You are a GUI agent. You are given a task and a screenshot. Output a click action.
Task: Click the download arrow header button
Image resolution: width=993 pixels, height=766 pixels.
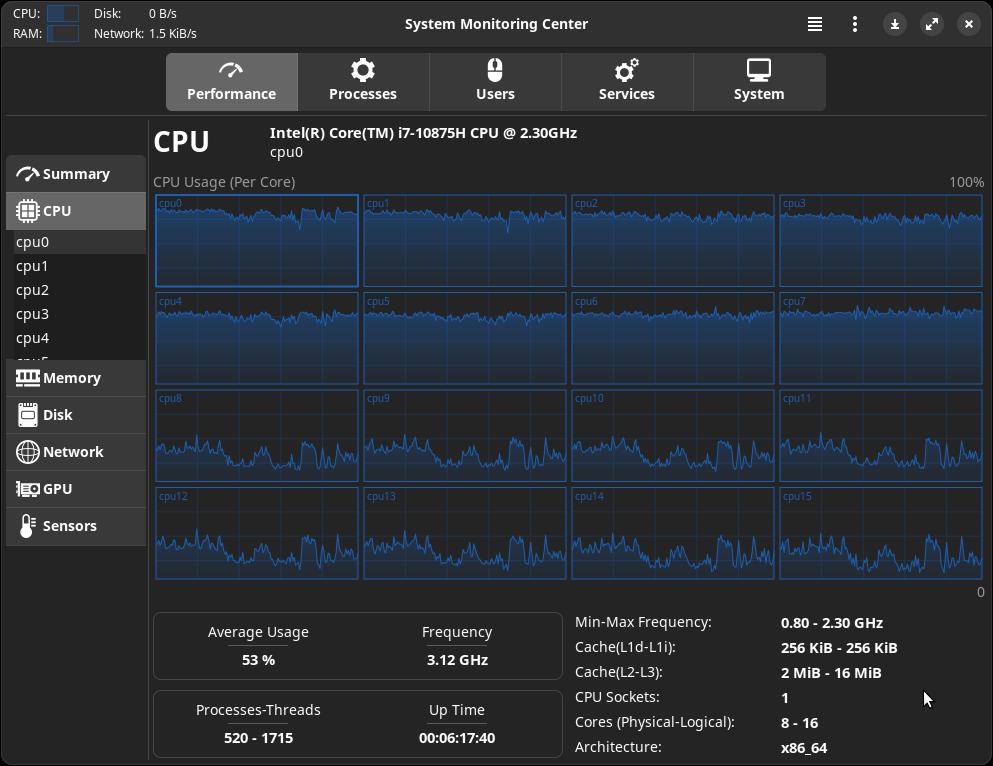point(895,24)
